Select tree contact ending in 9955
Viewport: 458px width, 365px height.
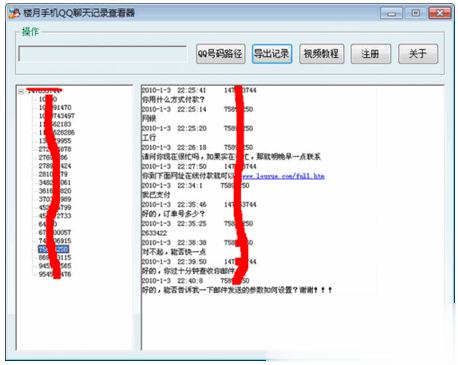[x=55, y=141]
